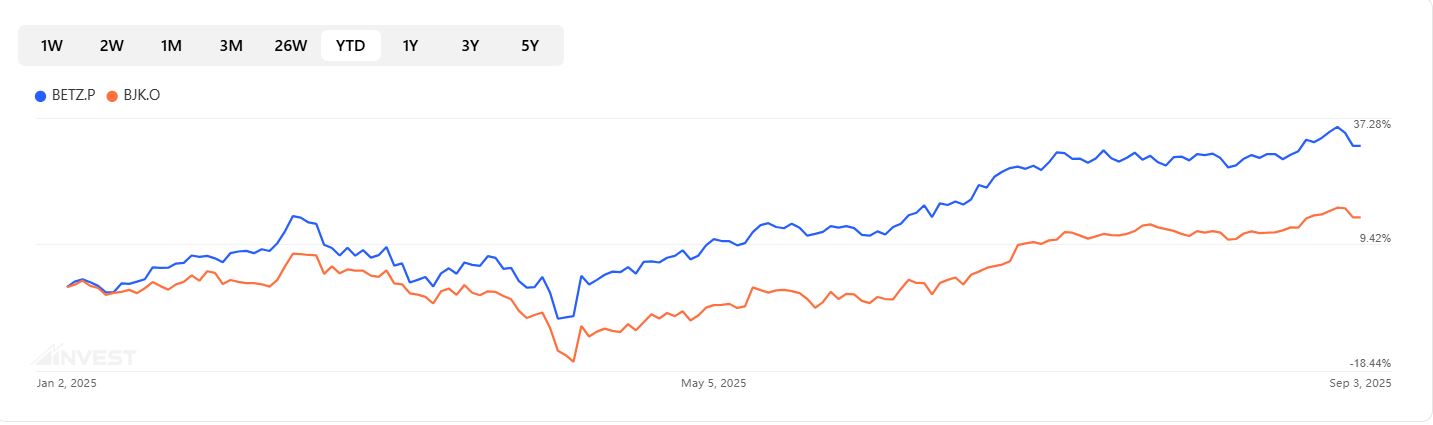The image size is (1433, 425).
Task: Switch chart to 1Y view
Action: pos(410,45)
